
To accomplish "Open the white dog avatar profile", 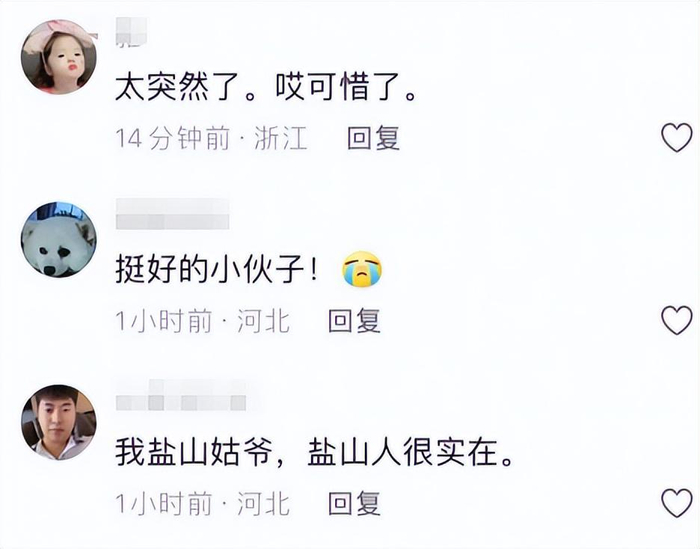I will (x=59, y=240).
